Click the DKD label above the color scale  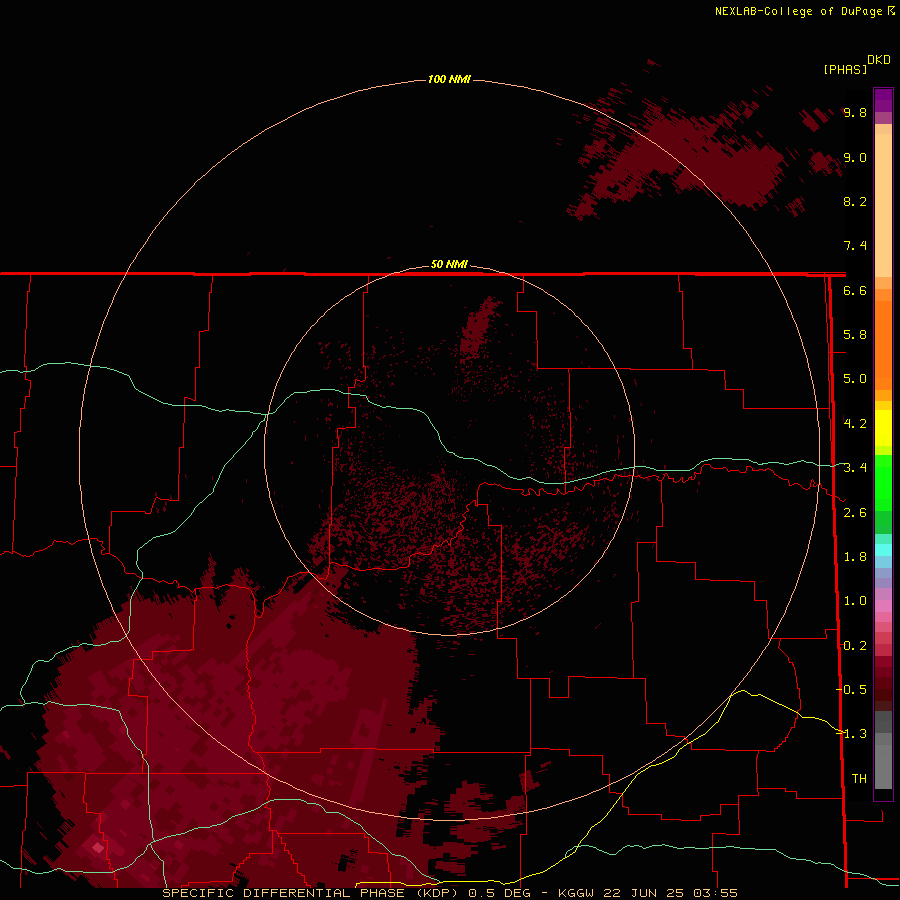tap(878, 60)
